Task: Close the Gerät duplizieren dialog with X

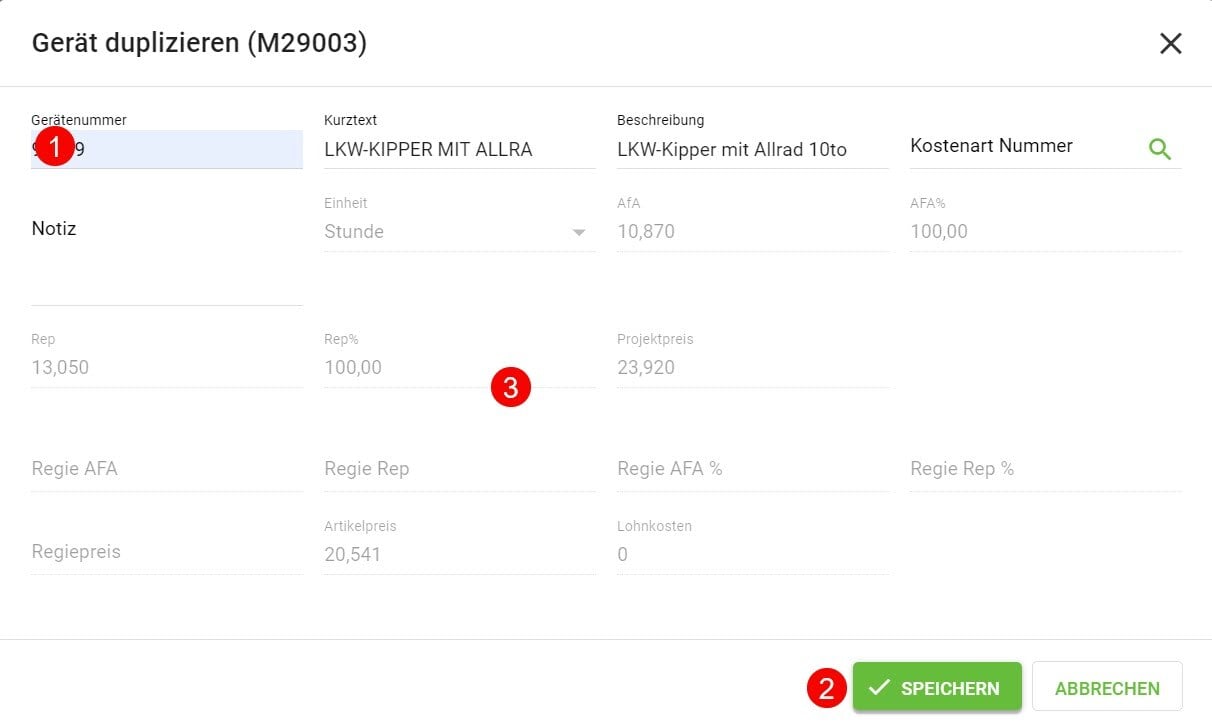Action: tap(1170, 43)
